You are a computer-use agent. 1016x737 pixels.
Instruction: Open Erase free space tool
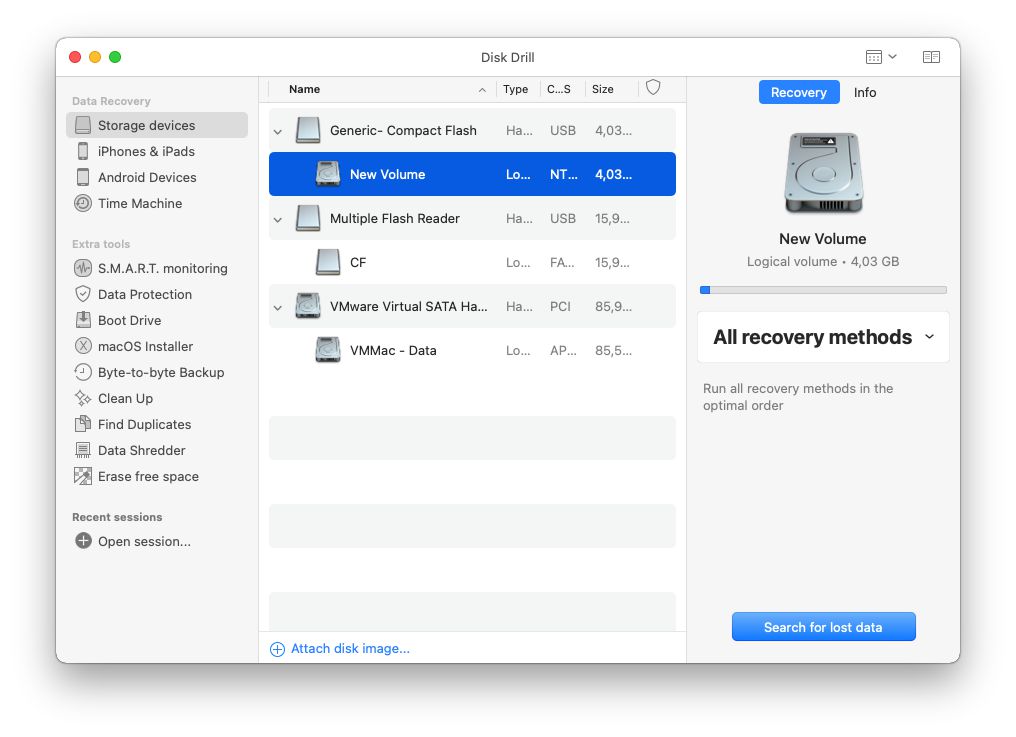(x=148, y=476)
